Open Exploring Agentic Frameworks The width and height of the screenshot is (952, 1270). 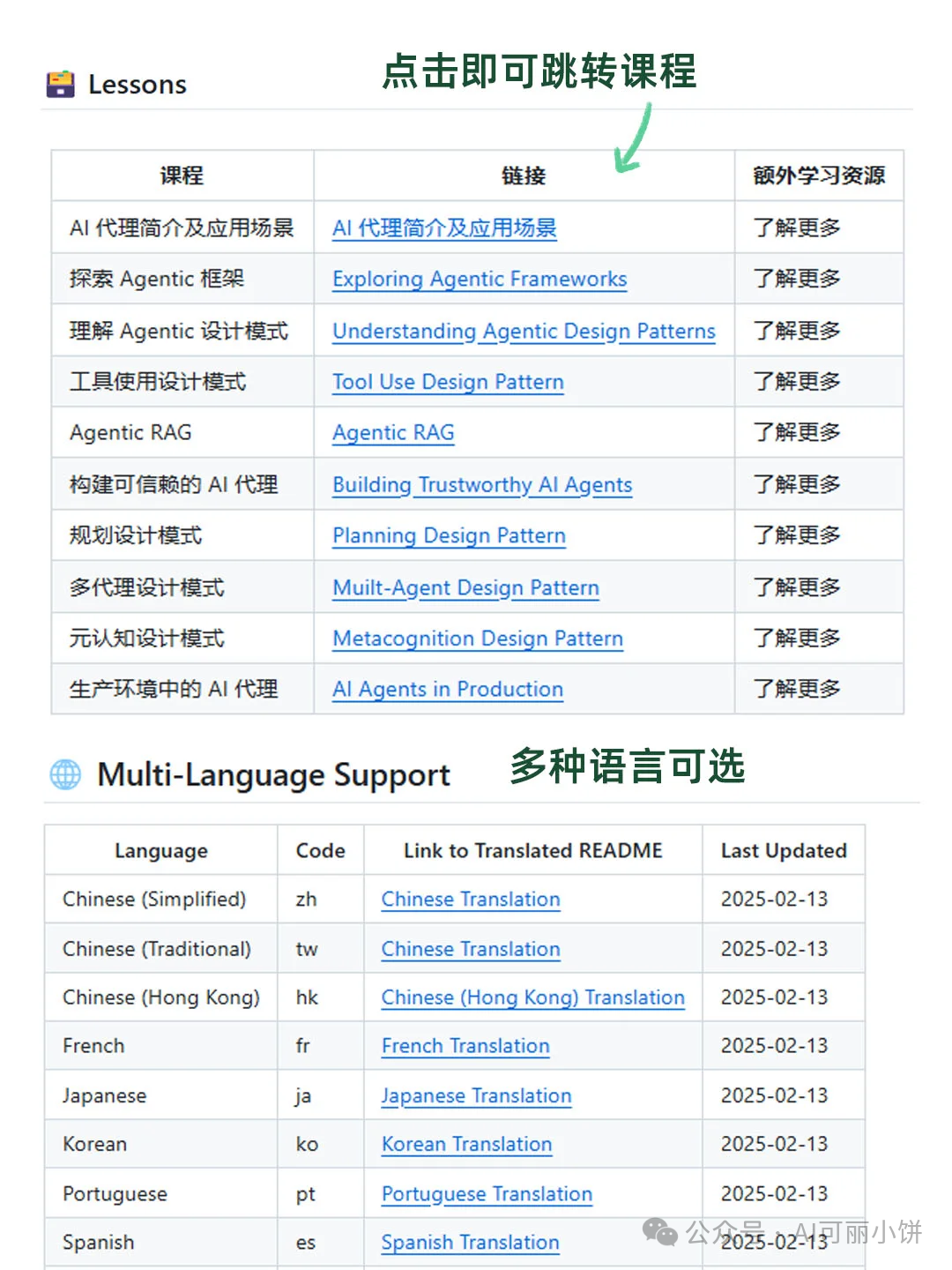pos(480,279)
